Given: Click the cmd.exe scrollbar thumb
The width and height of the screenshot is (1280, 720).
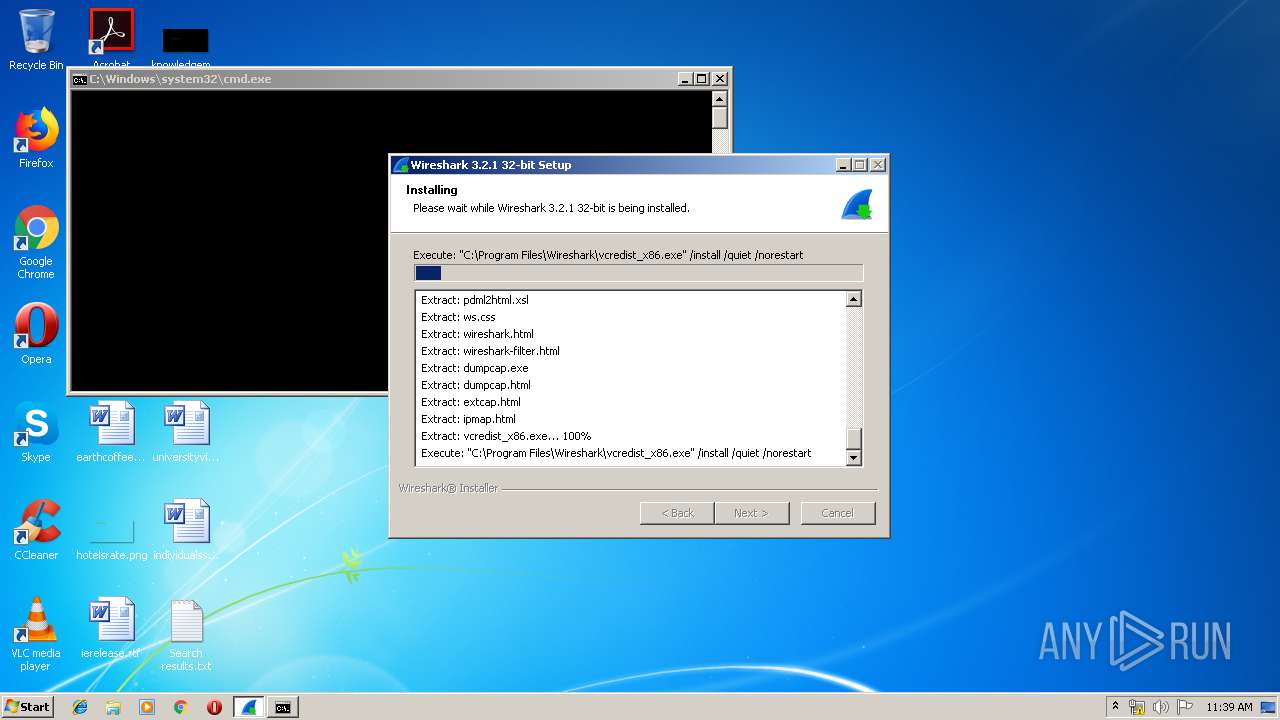Looking at the screenshot, I should [719, 117].
